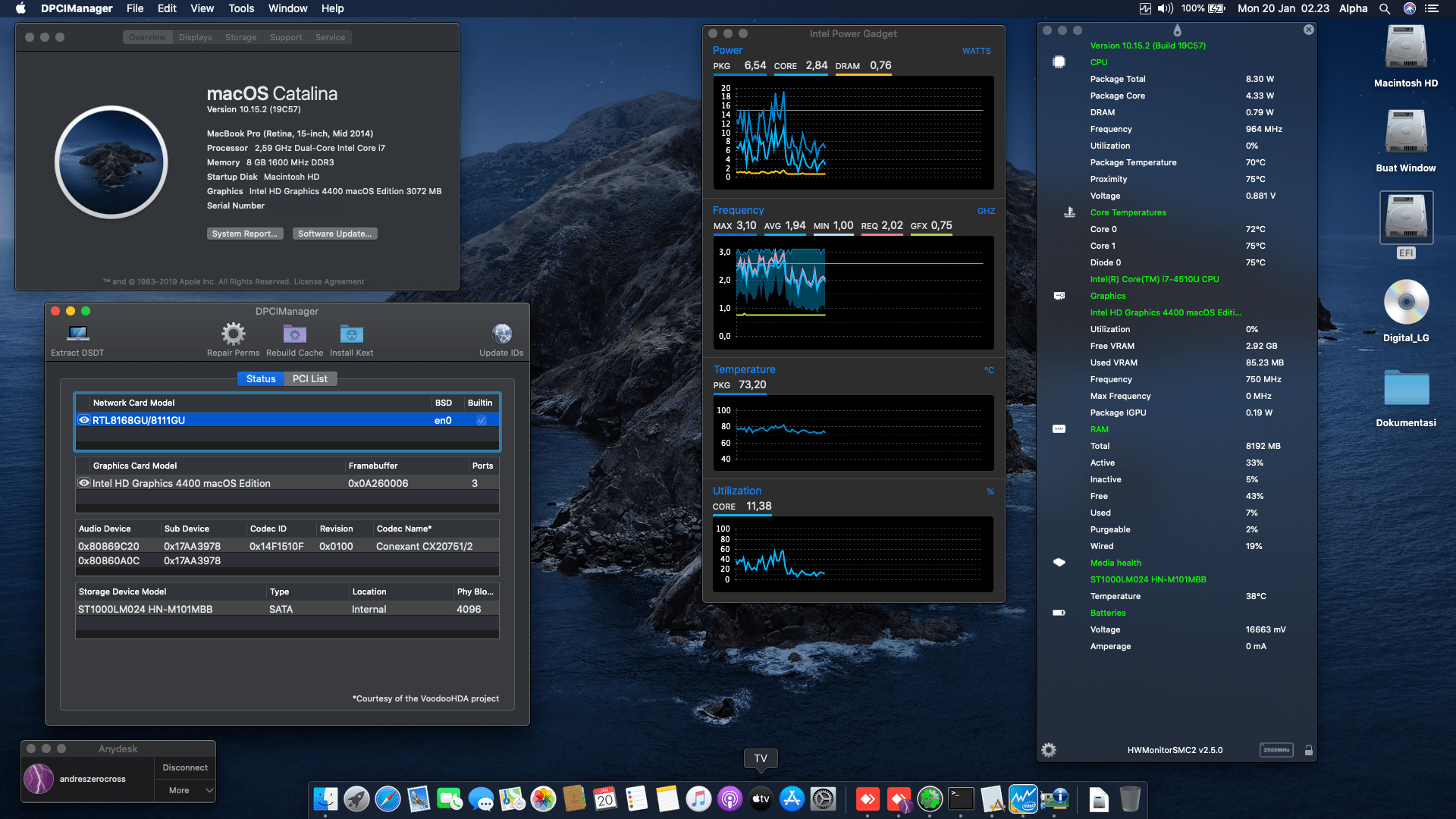Click the Framebuffer value 0x0A260006
The width and height of the screenshot is (1456, 819).
click(378, 483)
